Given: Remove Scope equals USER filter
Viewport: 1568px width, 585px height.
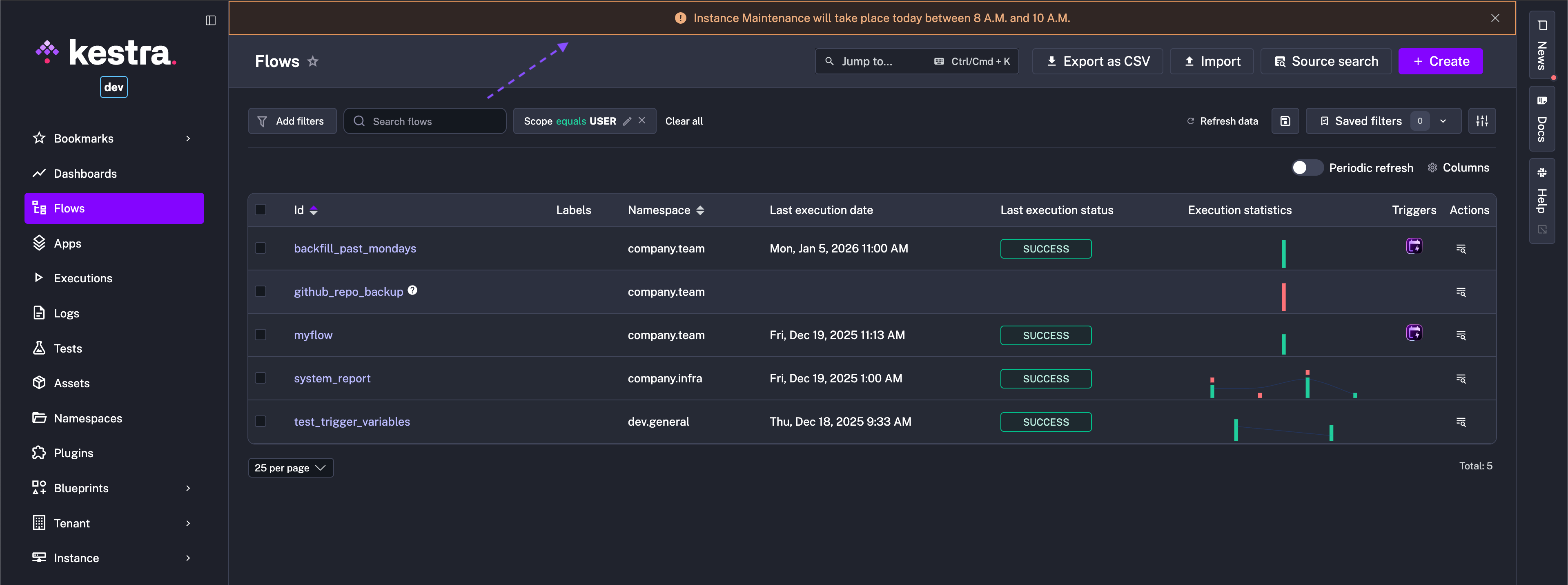Looking at the screenshot, I should point(641,121).
